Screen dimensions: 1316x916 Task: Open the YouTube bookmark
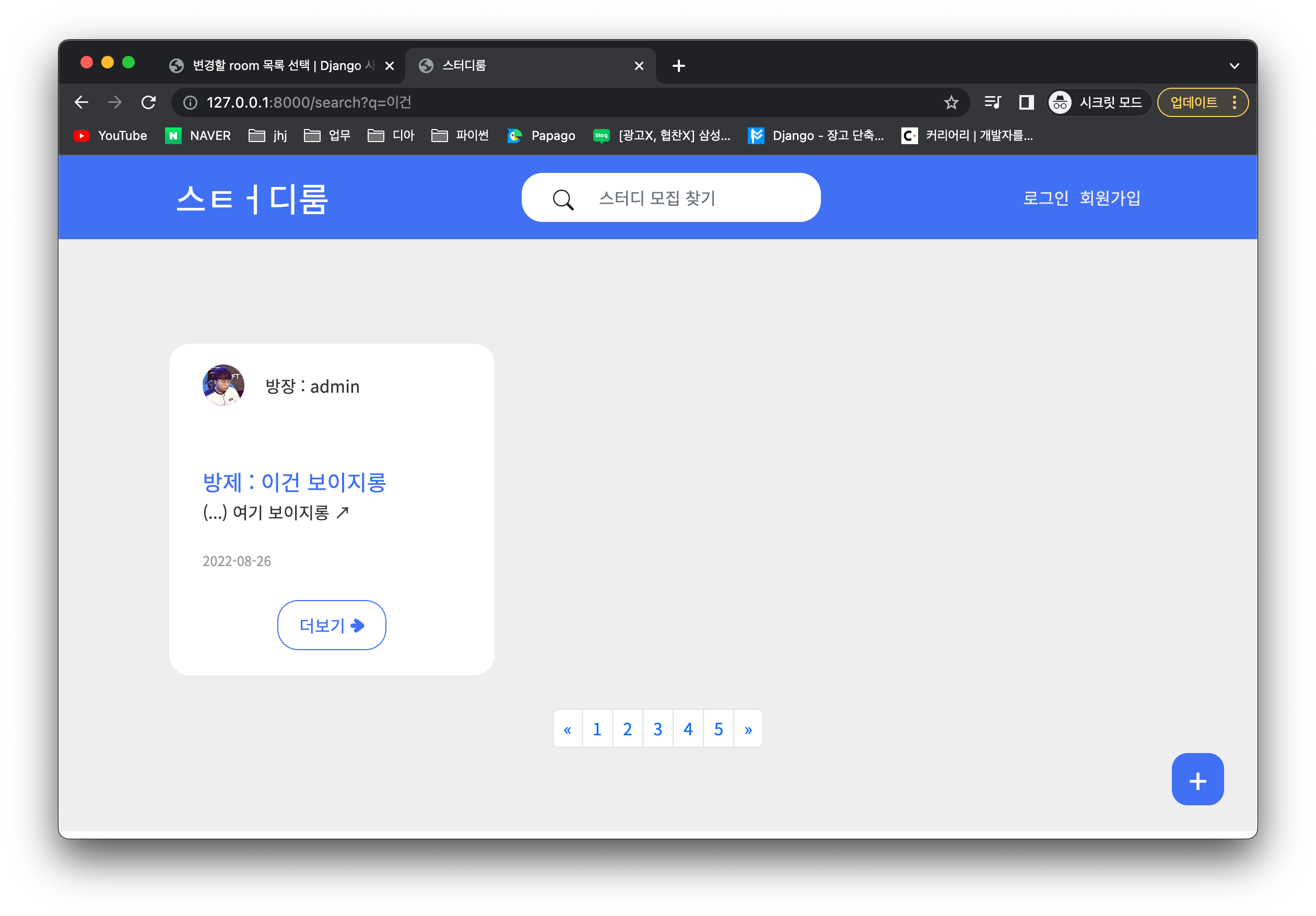(111, 136)
